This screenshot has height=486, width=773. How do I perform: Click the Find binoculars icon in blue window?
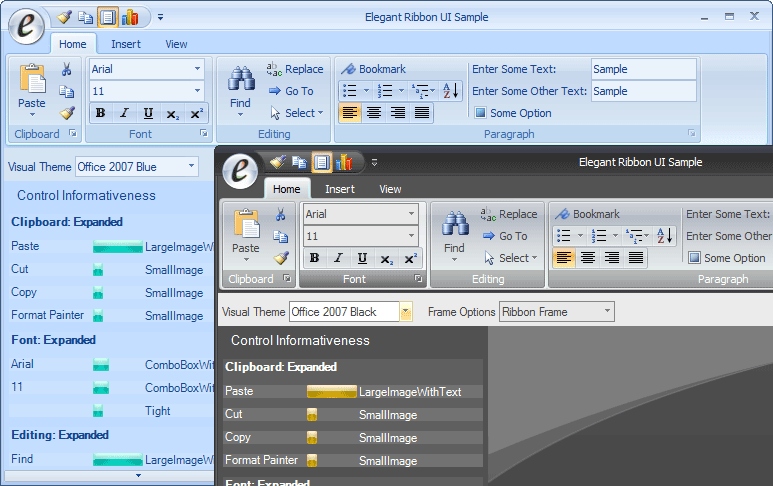coord(241,79)
